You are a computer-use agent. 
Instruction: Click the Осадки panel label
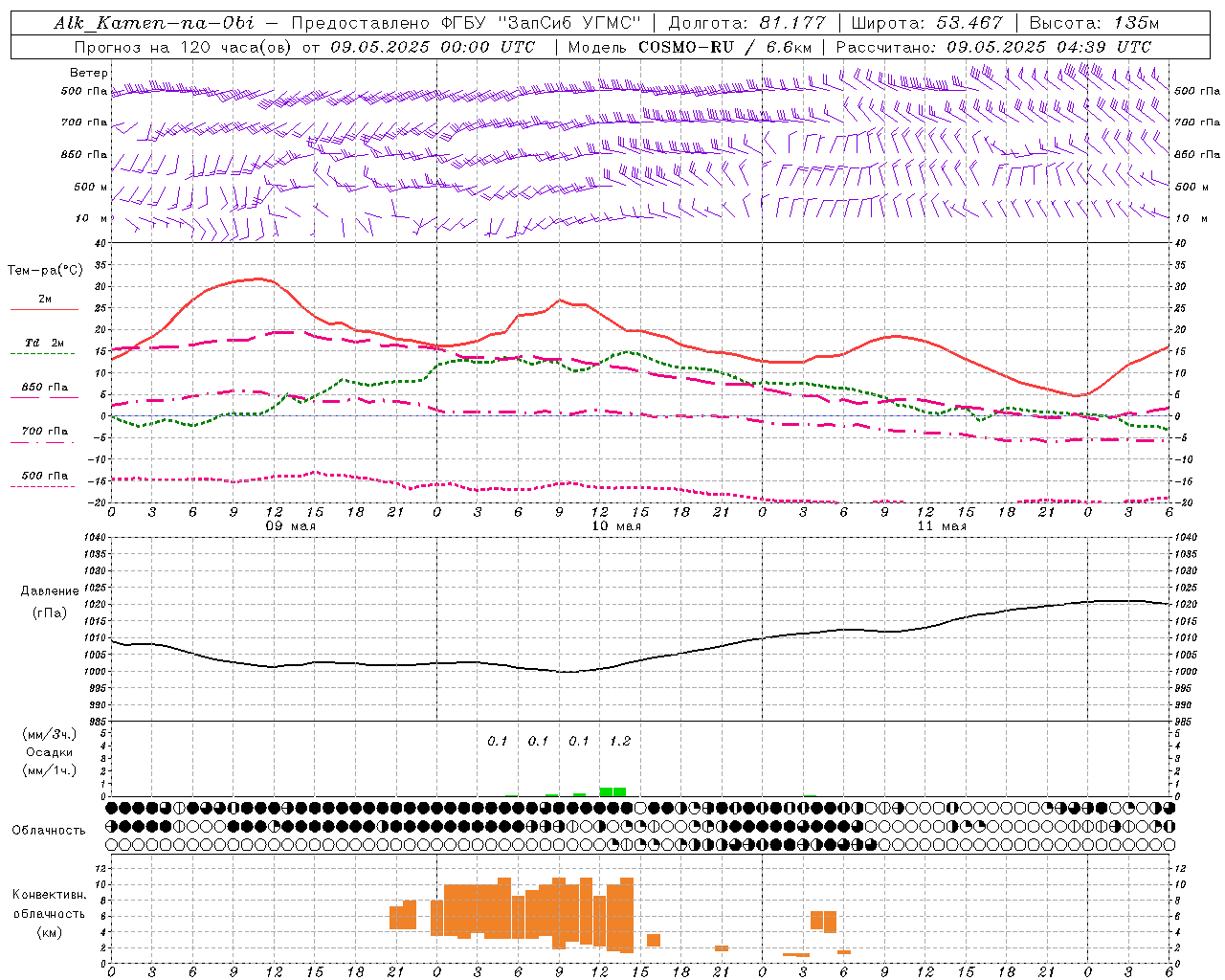(50, 752)
